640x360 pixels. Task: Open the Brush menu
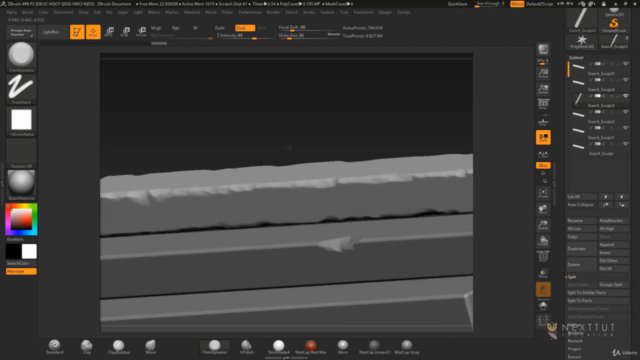point(28,12)
